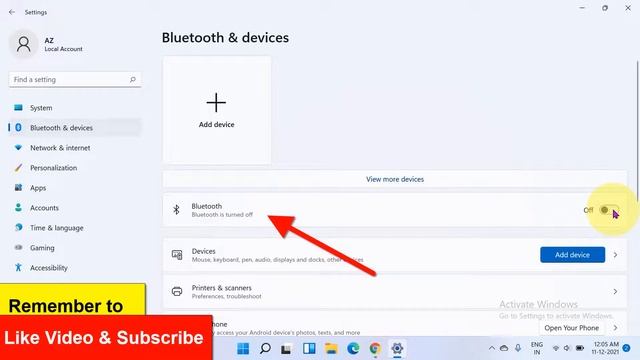Click the Time & language globe icon
640x360 pixels.
coord(18,227)
